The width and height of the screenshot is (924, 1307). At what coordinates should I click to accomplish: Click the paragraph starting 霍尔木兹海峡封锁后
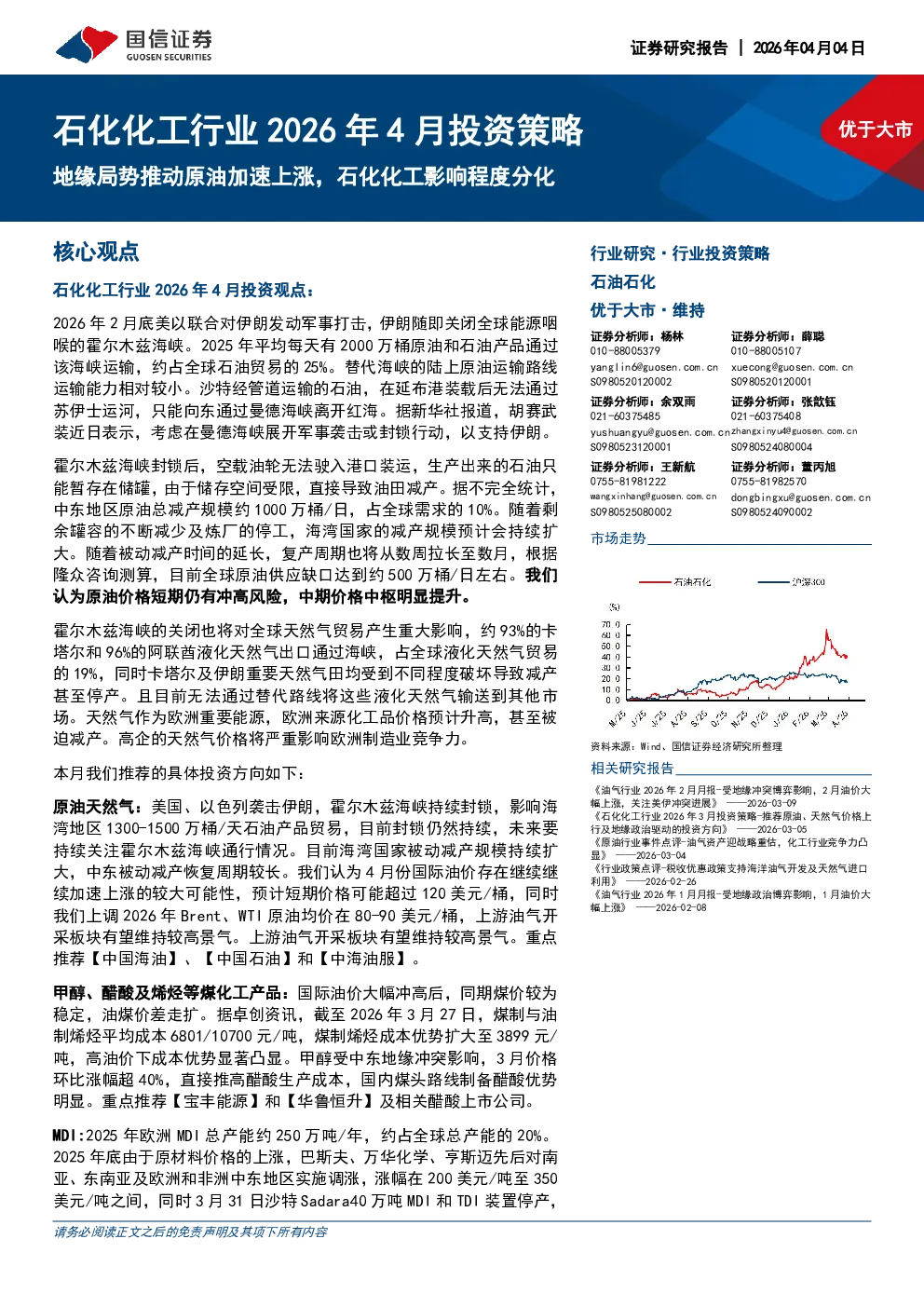tap(306, 531)
